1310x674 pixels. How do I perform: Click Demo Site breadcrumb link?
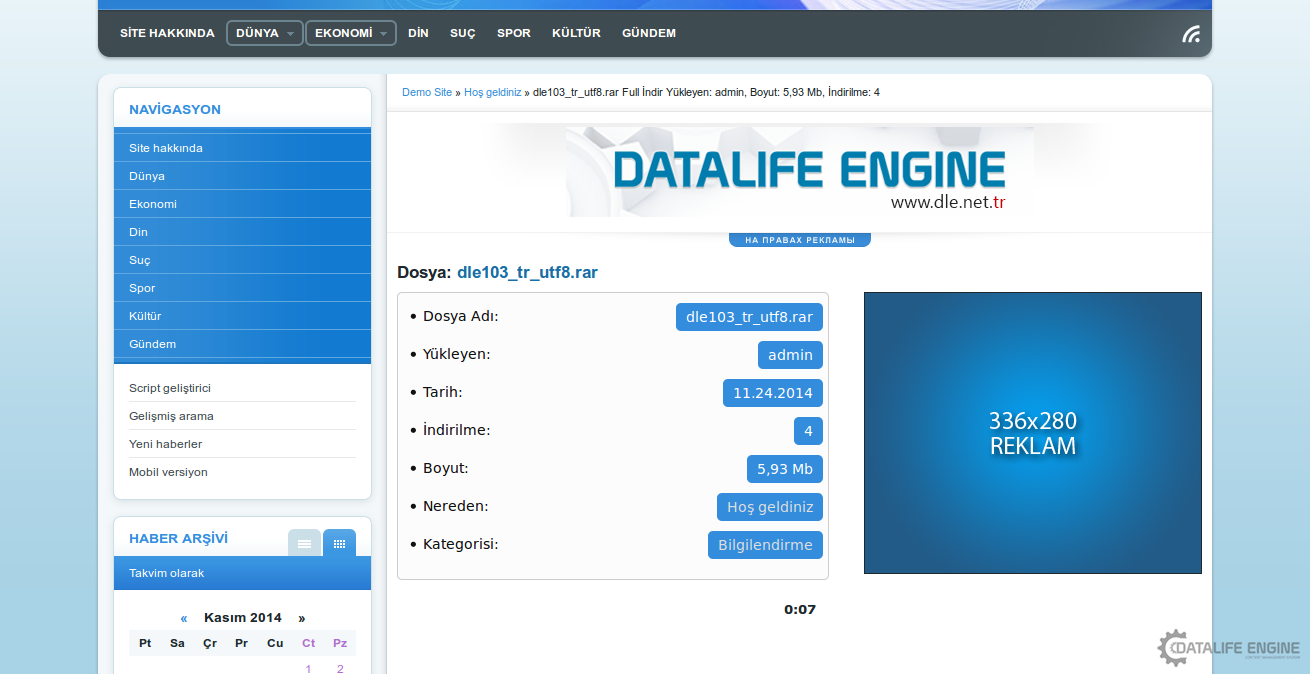[x=427, y=92]
